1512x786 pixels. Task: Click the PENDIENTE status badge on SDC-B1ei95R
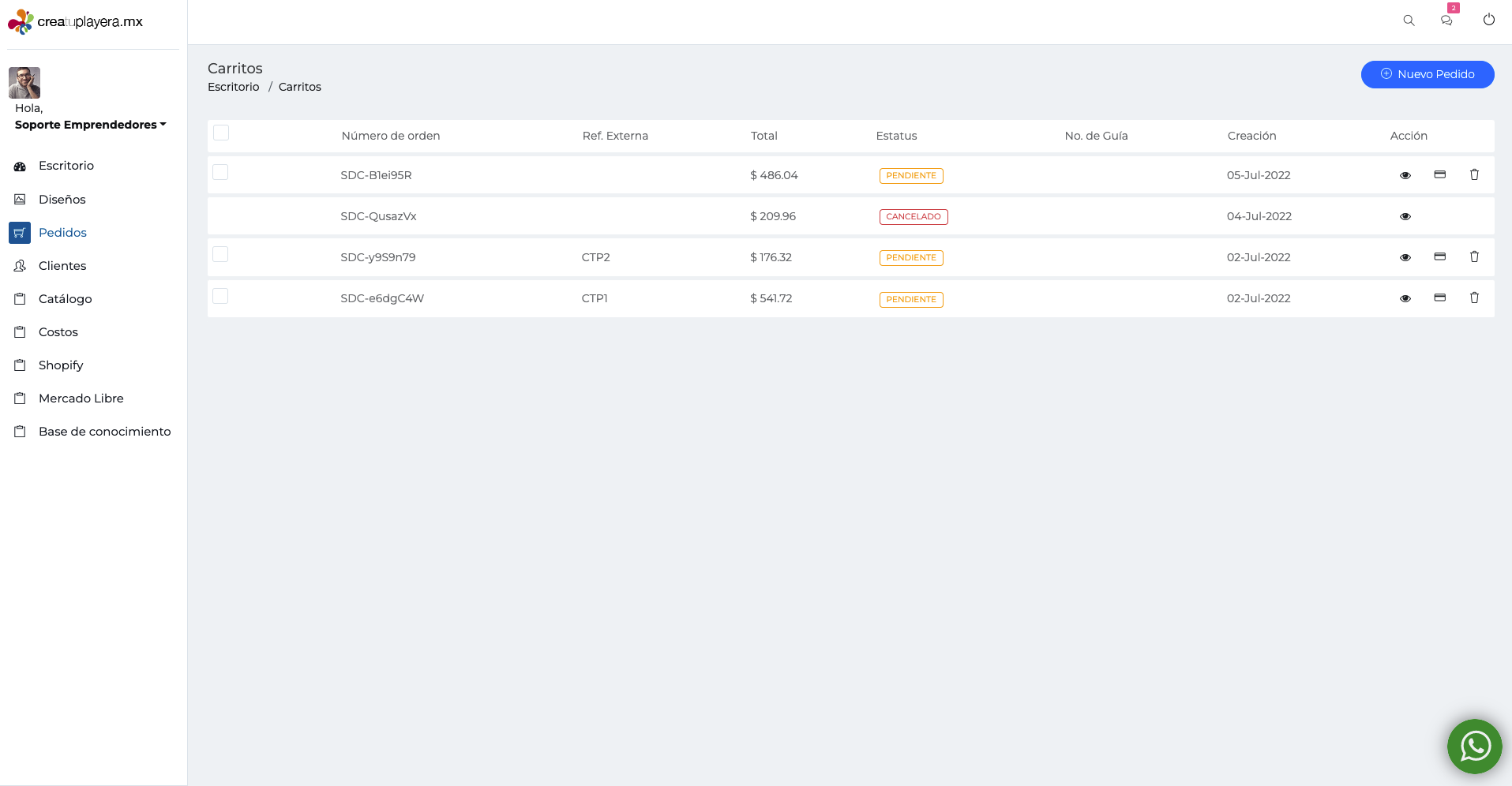point(911,175)
